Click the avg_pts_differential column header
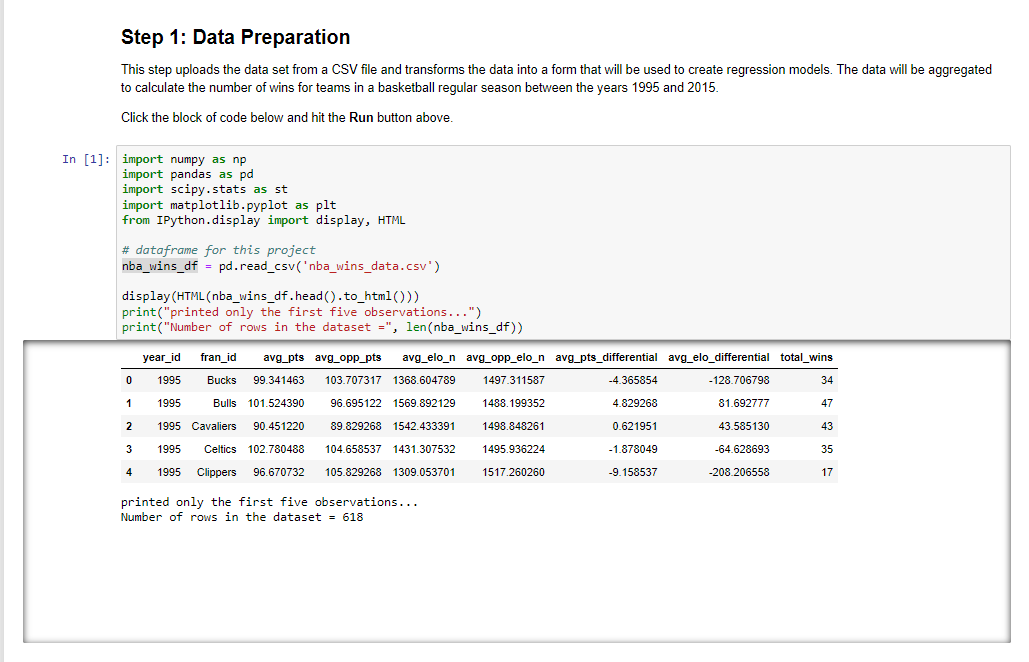Image resolution: width=1029 pixels, height=662 pixels. click(x=606, y=358)
